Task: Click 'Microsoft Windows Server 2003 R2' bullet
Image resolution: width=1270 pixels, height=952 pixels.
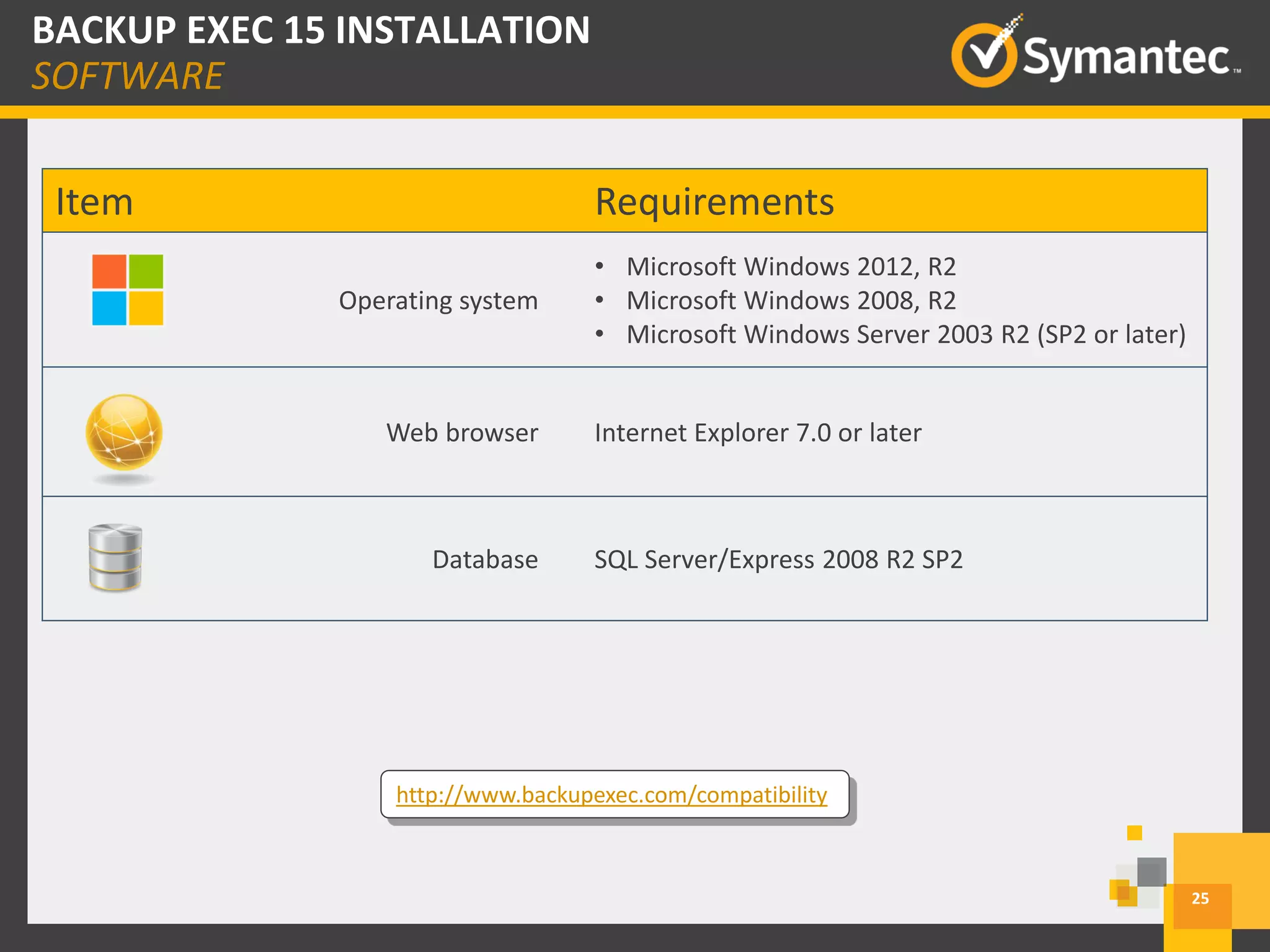Action: 906,335
